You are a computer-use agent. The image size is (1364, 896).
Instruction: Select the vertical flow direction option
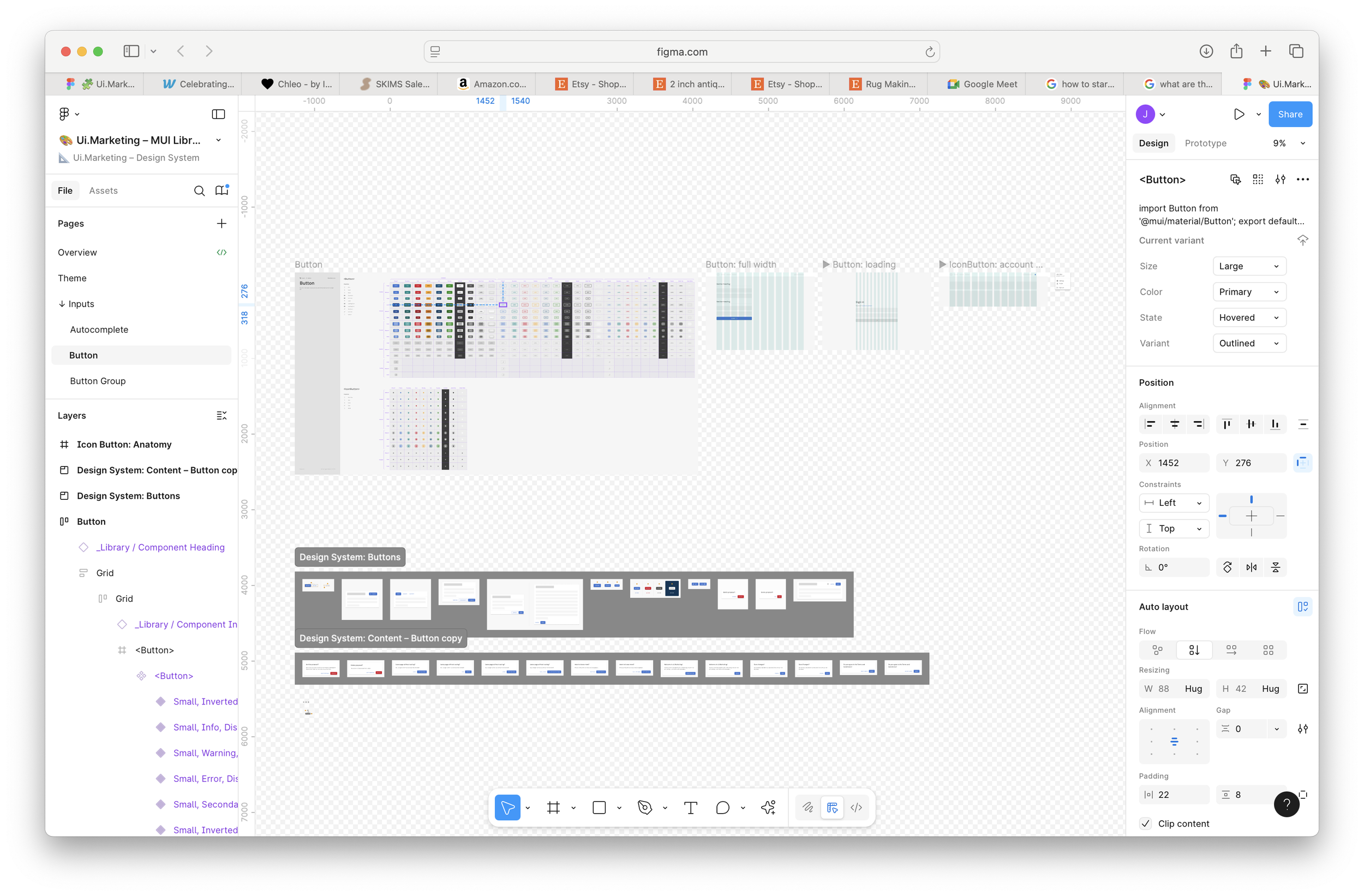pyautogui.click(x=1194, y=650)
